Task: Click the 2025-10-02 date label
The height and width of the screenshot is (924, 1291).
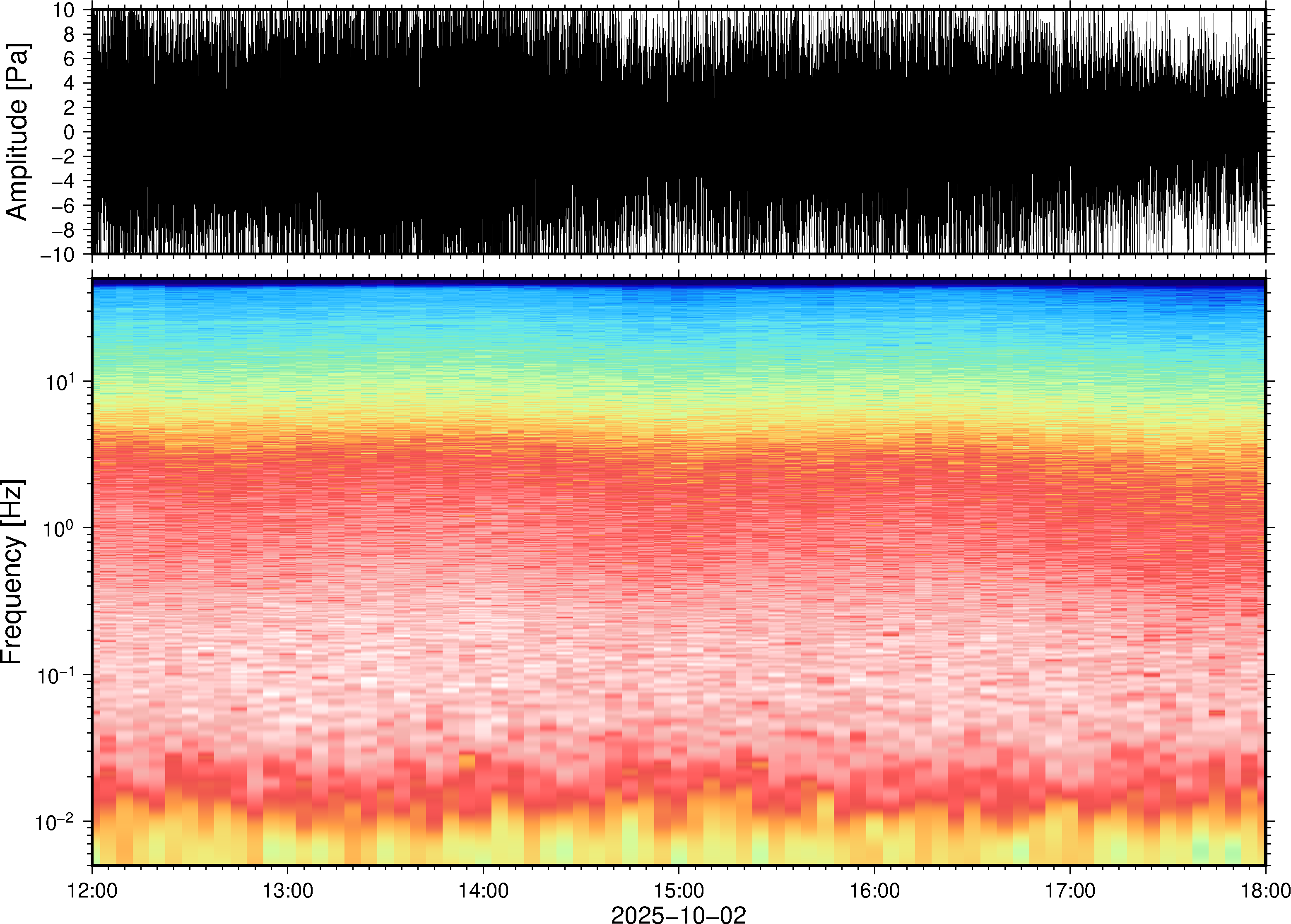Action: tap(678, 914)
